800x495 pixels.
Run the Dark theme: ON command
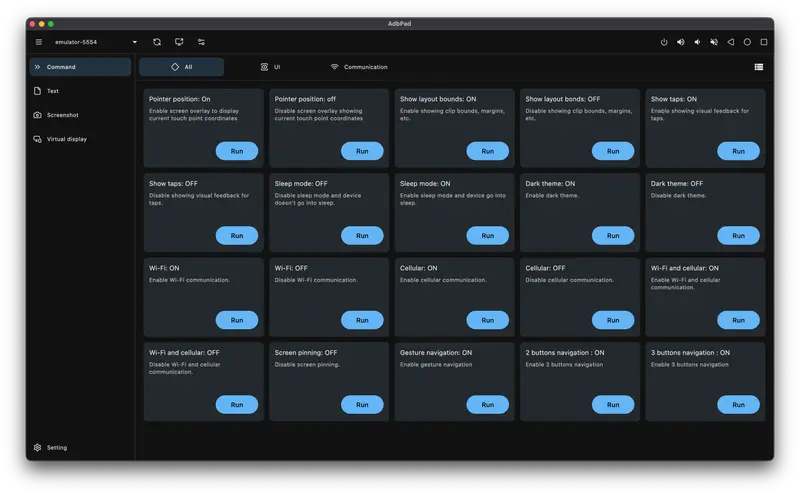pyautogui.click(x=612, y=236)
